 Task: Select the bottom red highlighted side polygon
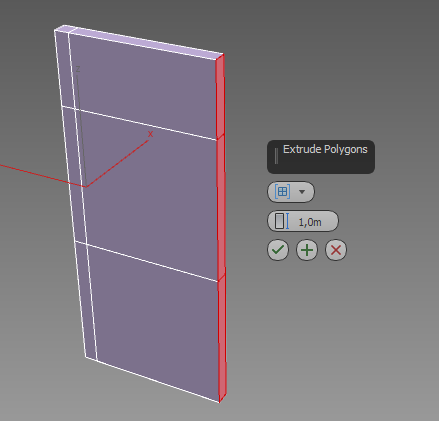coord(222,337)
